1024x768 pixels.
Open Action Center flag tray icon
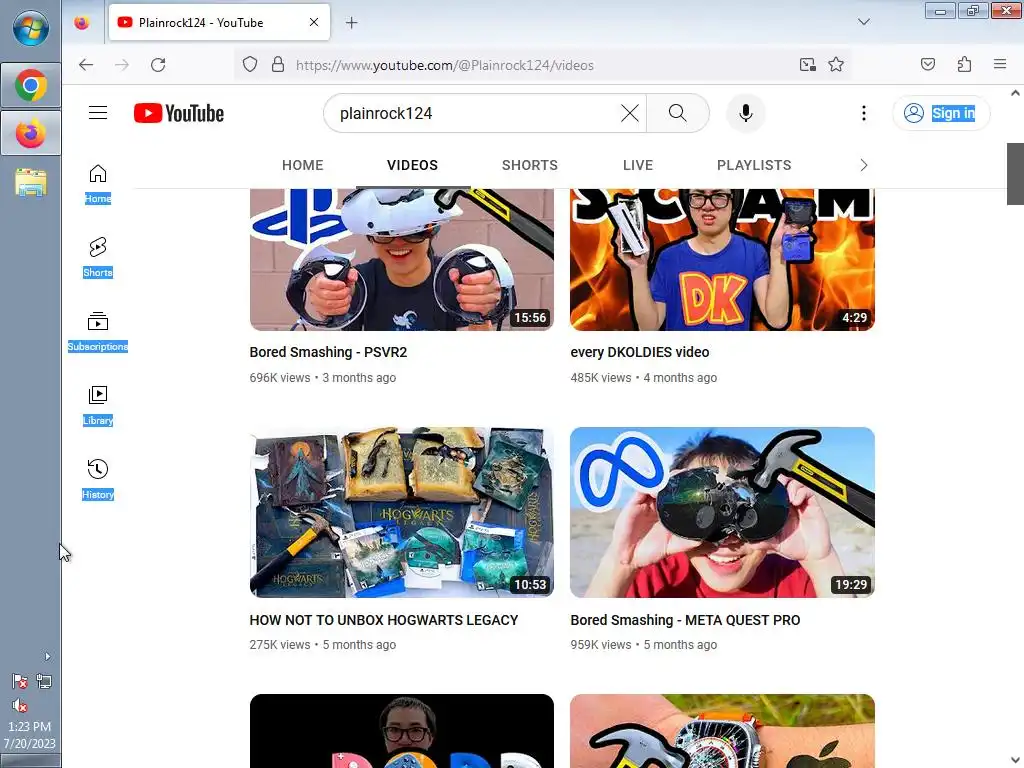click(x=20, y=682)
